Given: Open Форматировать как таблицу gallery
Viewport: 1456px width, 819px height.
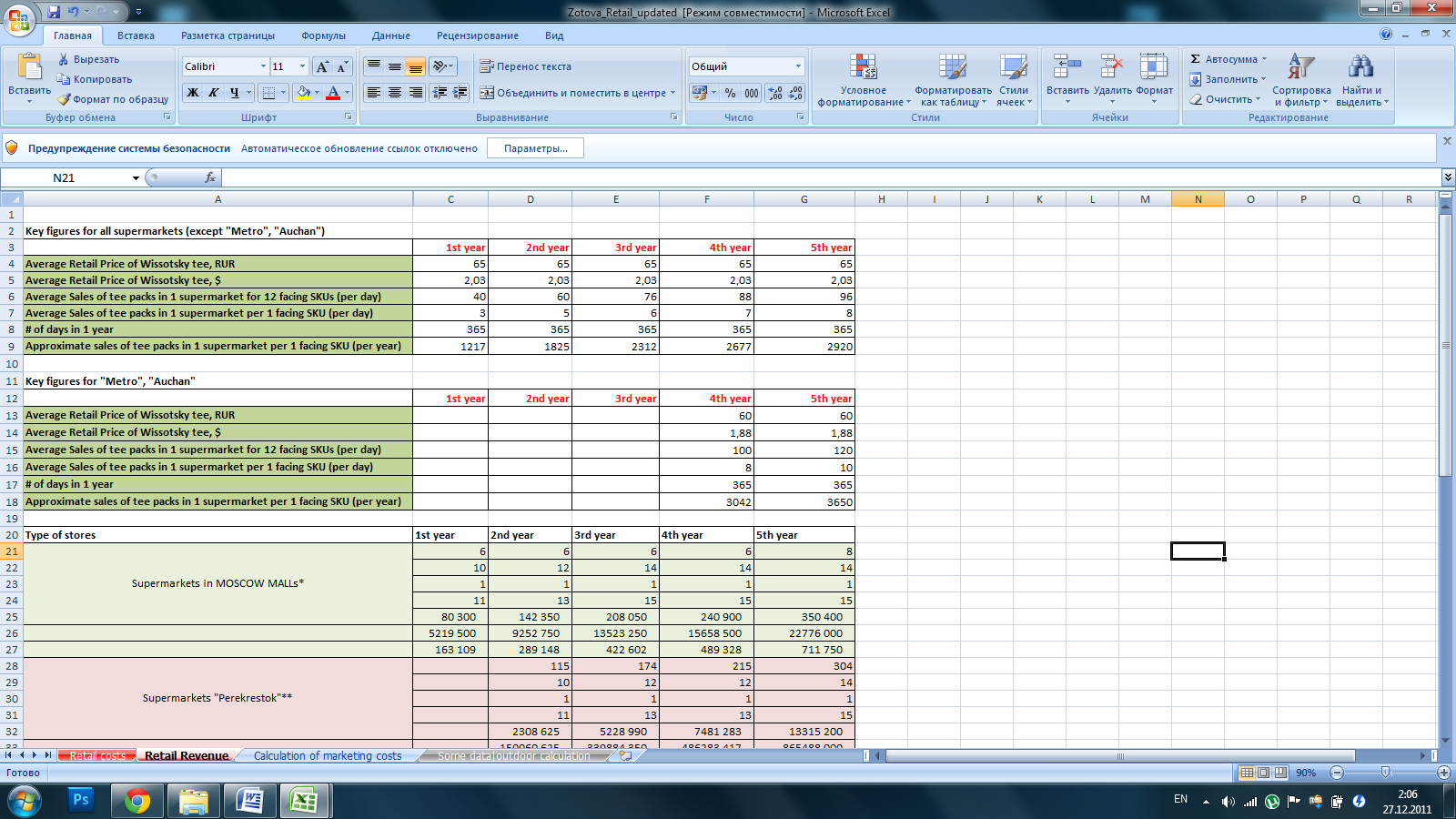Looking at the screenshot, I should click(953, 80).
